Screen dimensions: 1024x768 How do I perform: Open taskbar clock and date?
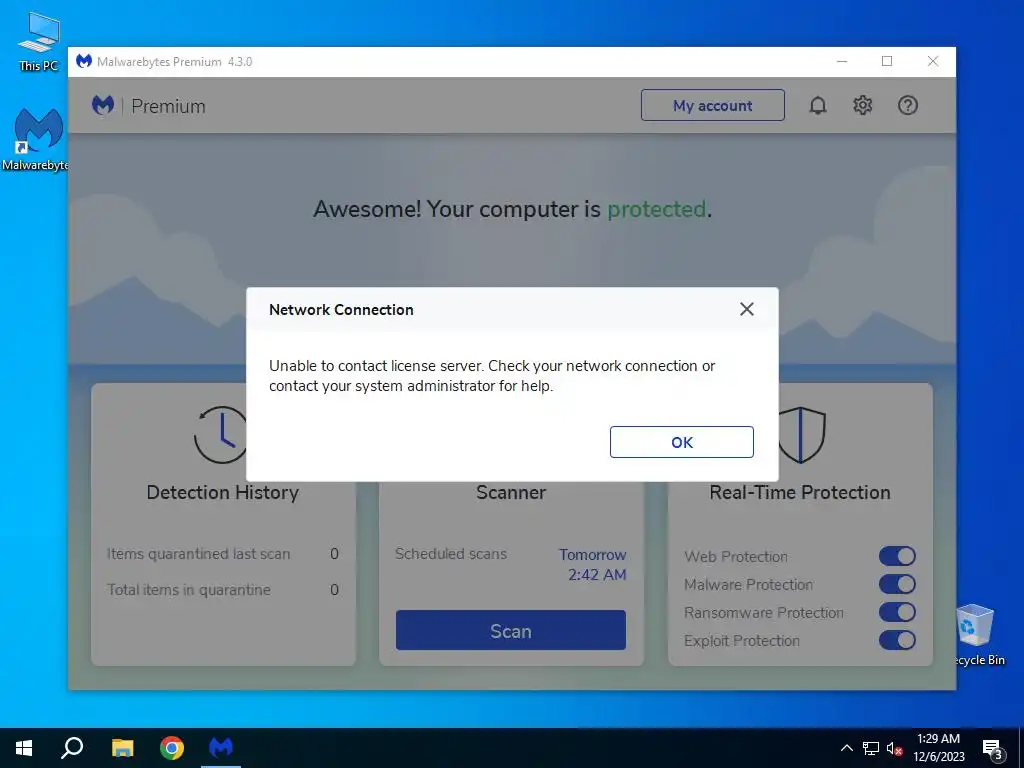938,748
